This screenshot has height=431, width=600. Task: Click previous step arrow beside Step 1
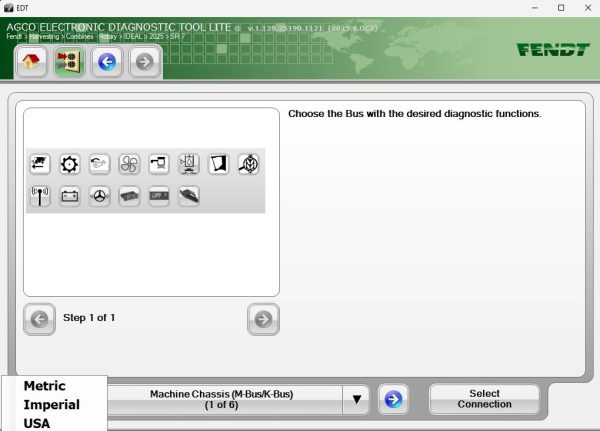39,319
